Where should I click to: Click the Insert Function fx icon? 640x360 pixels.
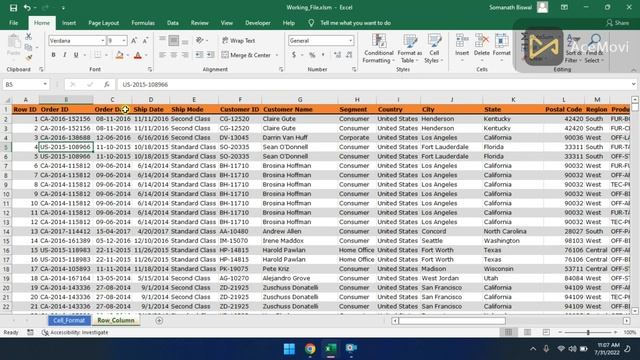click(x=107, y=84)
